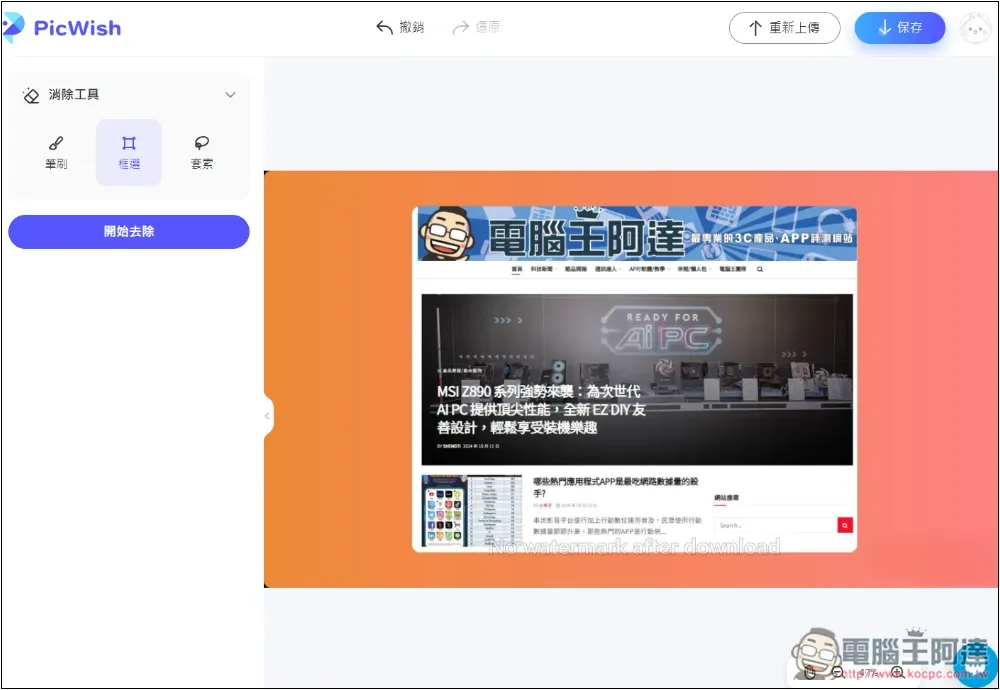The image size is (1000, 690).
Task: Click the PicWish logo
Action: click(62, 28)
